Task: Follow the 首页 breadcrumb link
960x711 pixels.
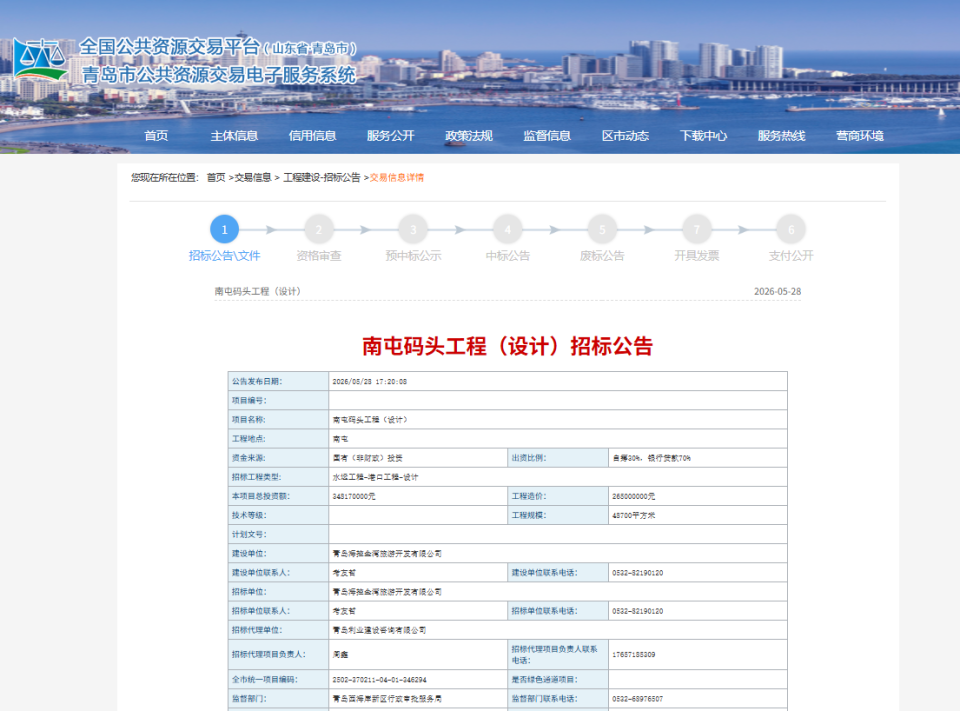Action: pyautogui.click(x=216, y=178)
